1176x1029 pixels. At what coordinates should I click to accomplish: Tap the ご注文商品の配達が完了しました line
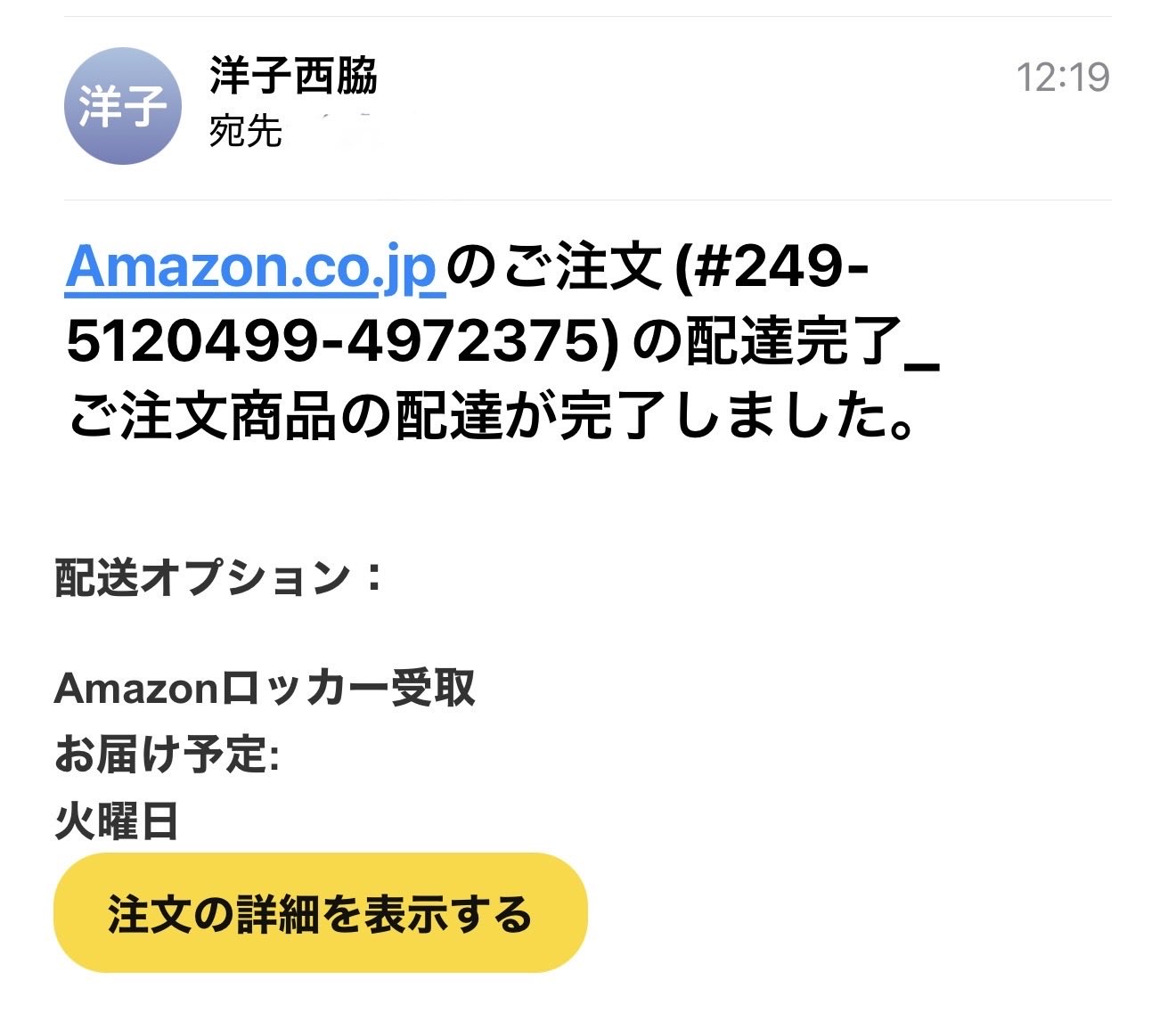[x=491, y=415]
